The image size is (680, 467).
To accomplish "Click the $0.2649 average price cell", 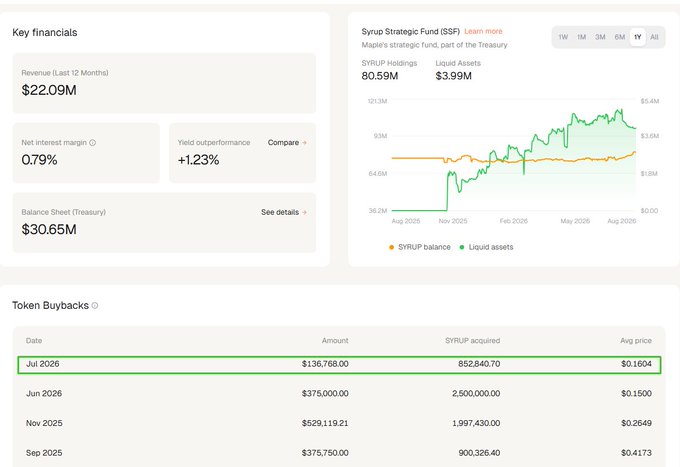I will tap(636, 423).
